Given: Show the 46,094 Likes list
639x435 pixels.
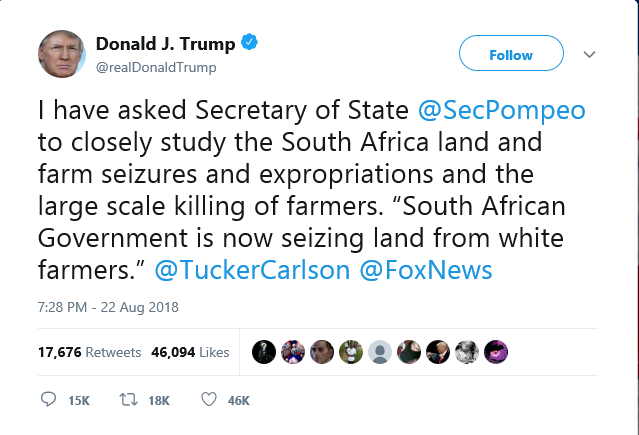Looking at the screenshot, I should click(188, 352).
